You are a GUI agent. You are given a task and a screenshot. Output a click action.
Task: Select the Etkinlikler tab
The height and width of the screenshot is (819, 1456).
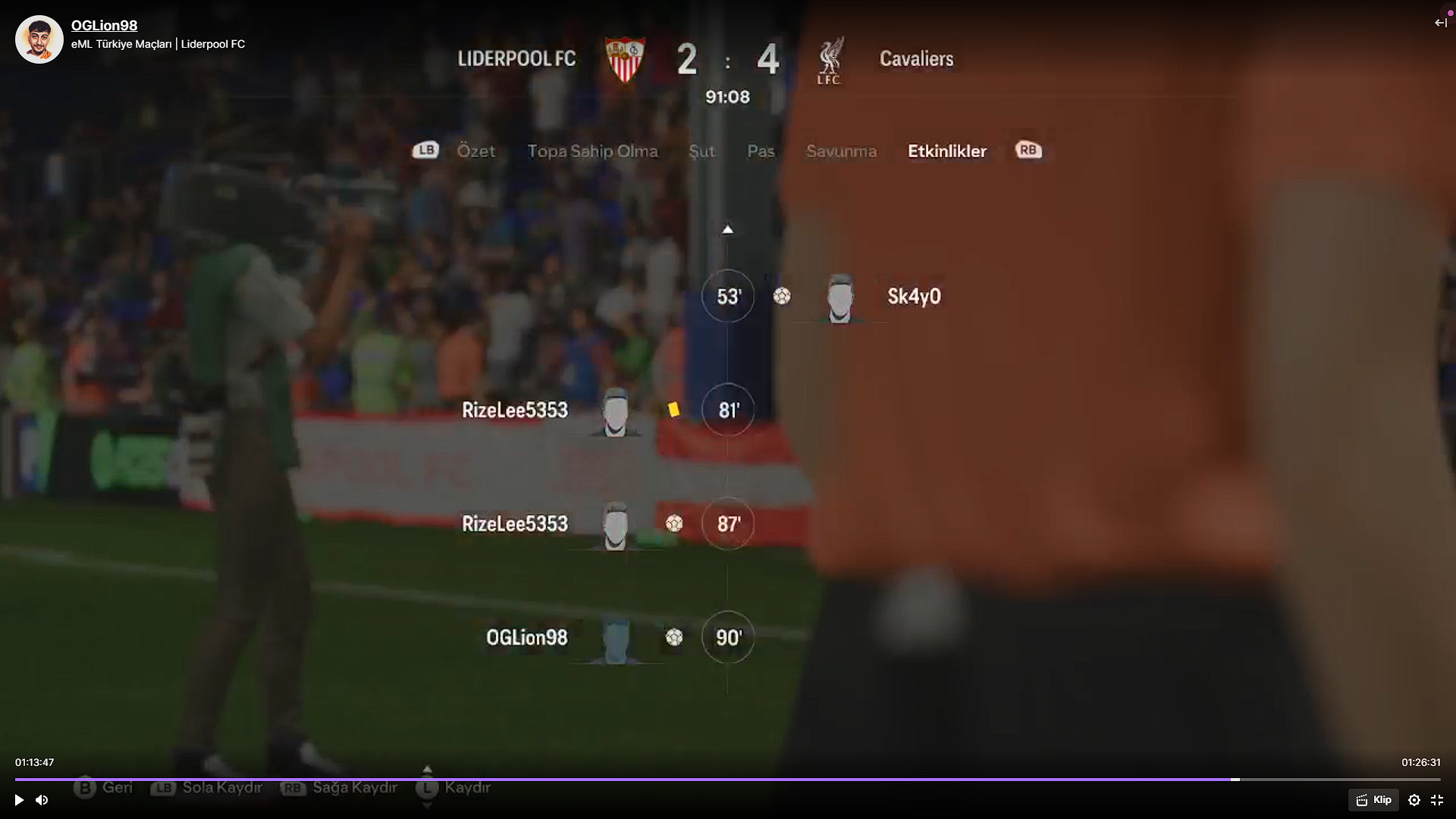(x=947, y=151)
